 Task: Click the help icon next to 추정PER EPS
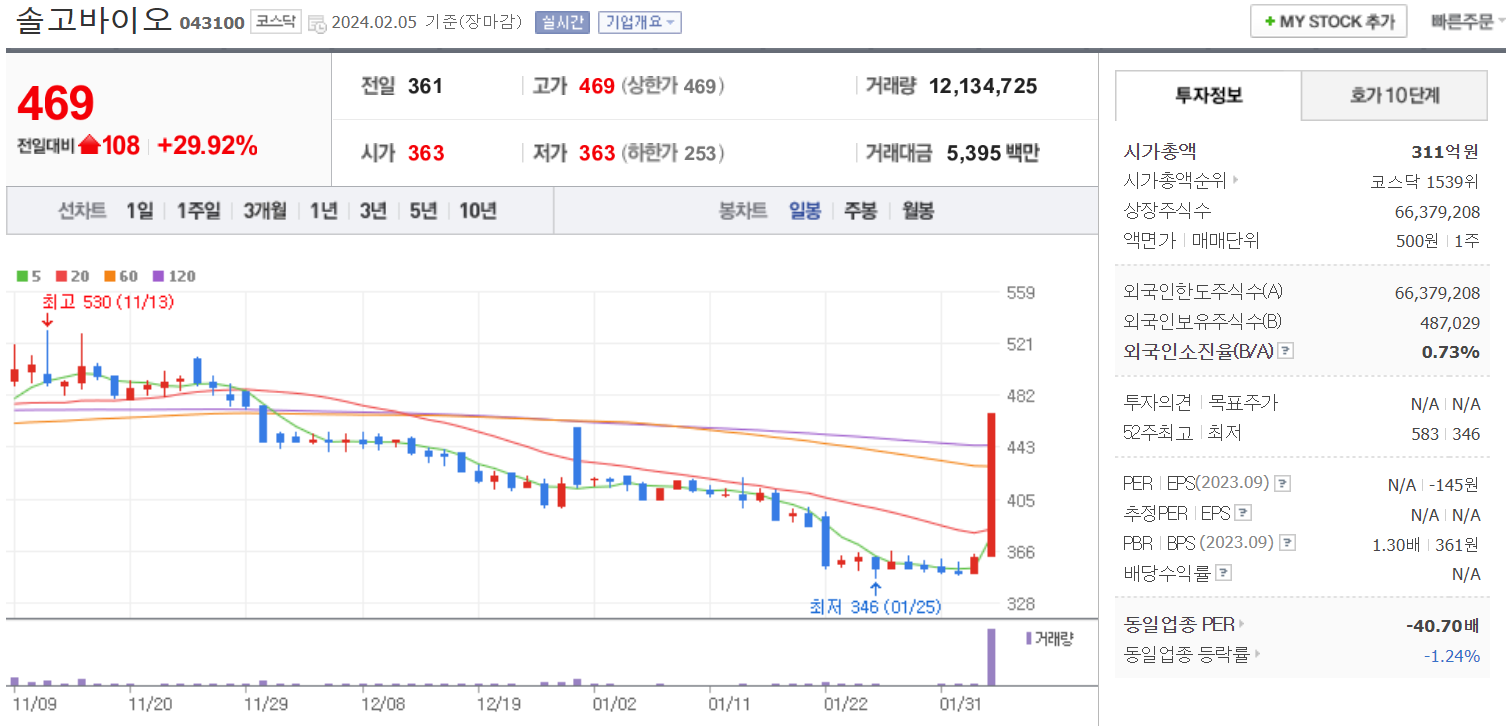1243,514
